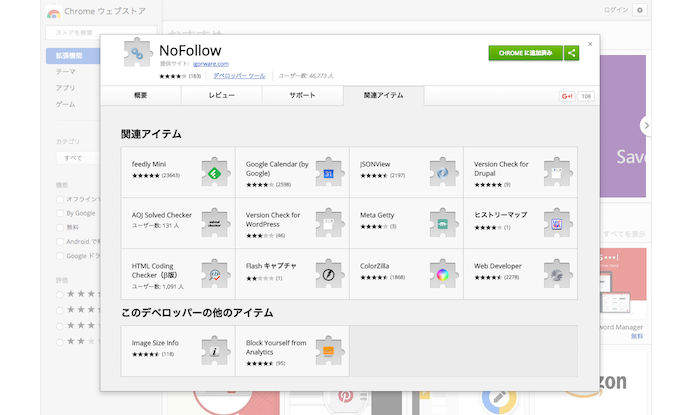This screenshot has height=415, width=700.
Task: Open the Google Calendar extension icon
Action: pos(329,172)
